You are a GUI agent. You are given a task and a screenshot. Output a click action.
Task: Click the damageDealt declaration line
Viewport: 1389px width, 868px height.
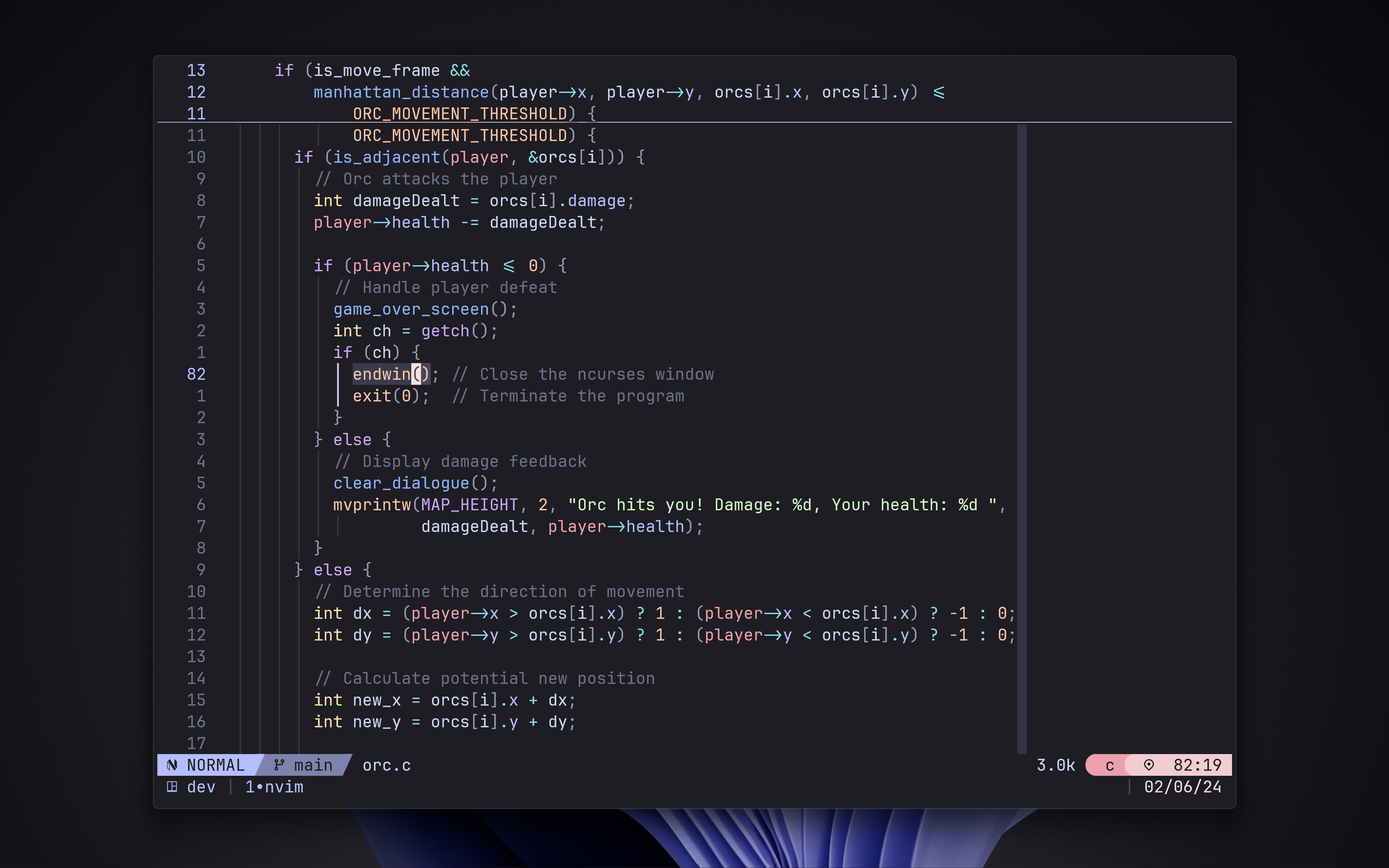[474, 201]
